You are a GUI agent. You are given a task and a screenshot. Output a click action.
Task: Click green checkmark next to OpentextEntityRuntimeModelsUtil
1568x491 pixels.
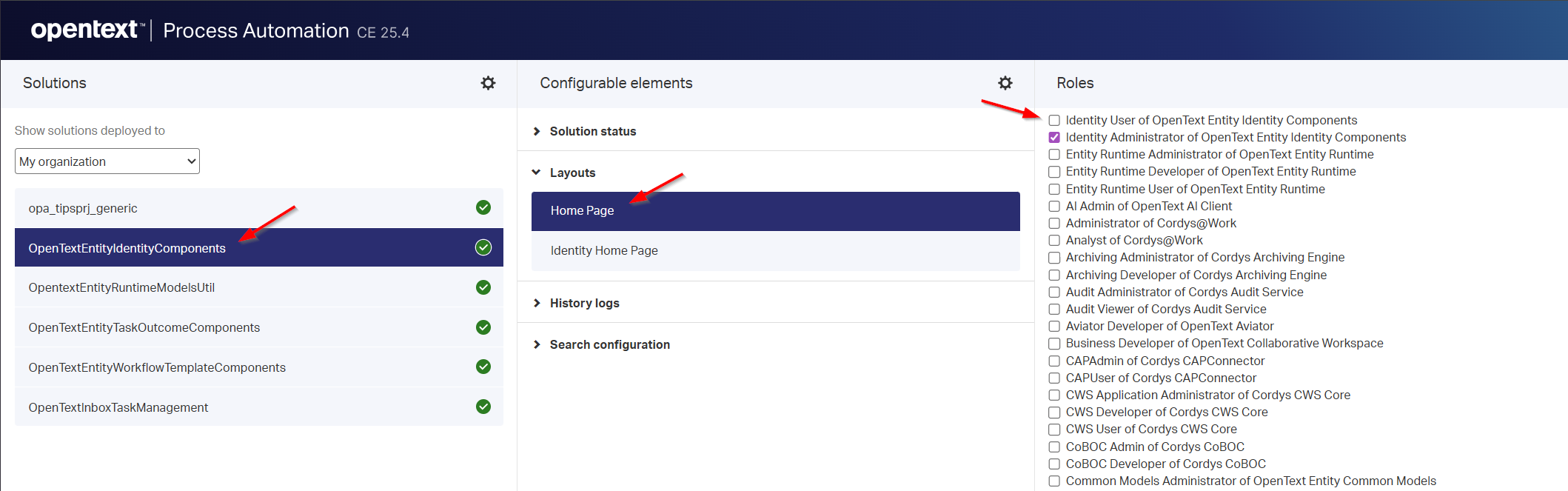click(483, 287)
